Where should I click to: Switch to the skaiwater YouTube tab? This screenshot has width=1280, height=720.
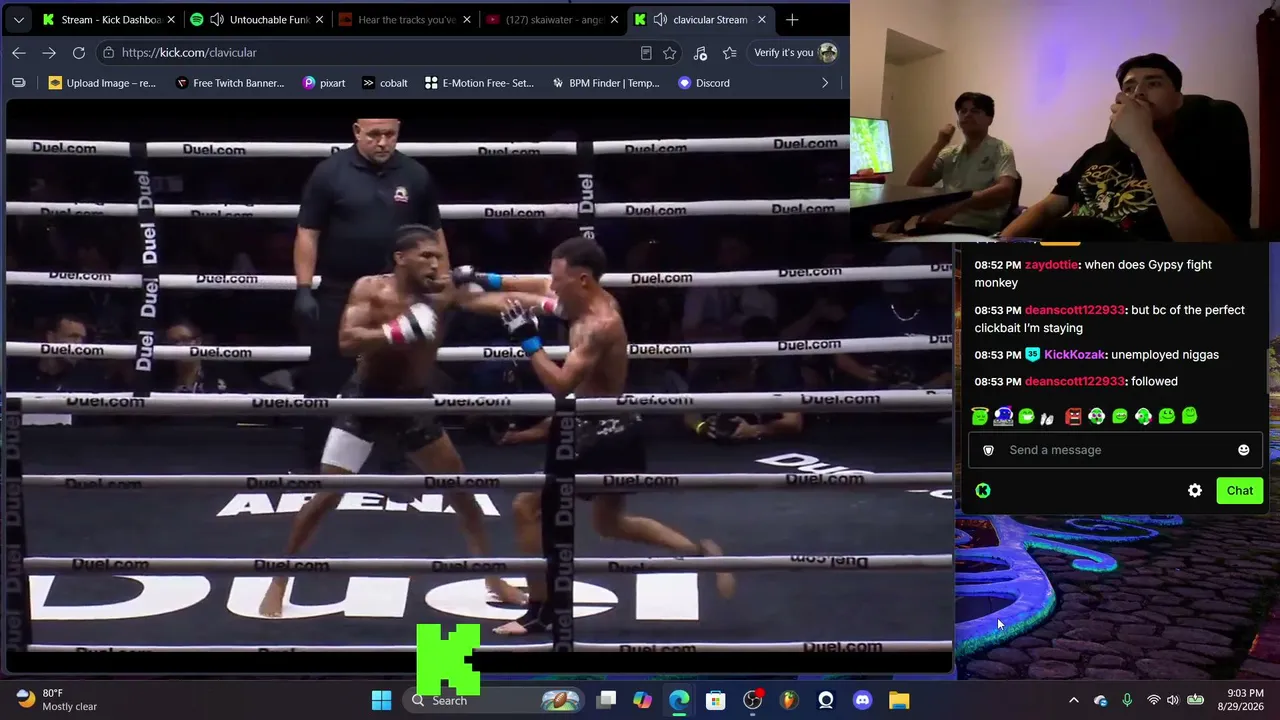[552, 20]
